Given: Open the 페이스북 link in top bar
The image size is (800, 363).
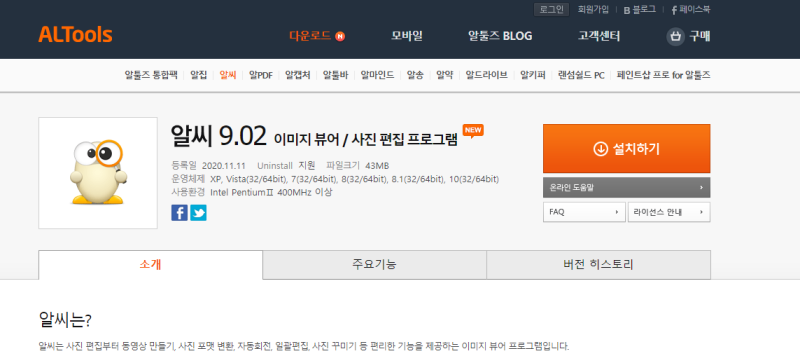Looking at the screenshot, I should (691, 10).
